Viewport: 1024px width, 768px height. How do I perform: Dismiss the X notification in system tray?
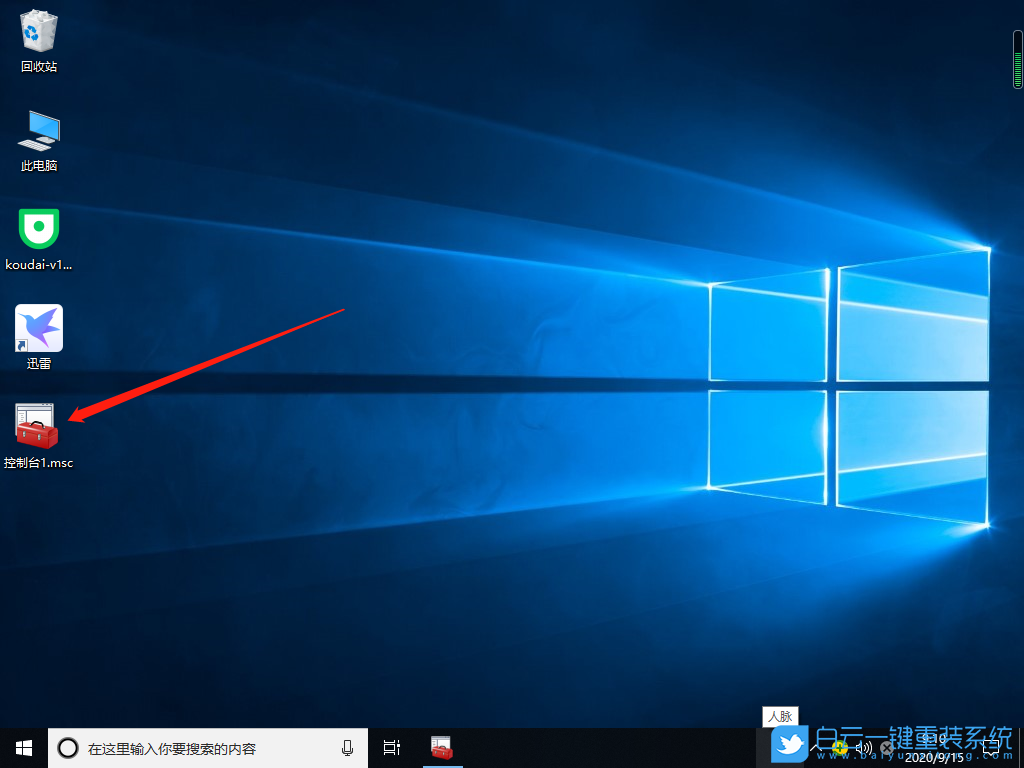pos(887,747)
